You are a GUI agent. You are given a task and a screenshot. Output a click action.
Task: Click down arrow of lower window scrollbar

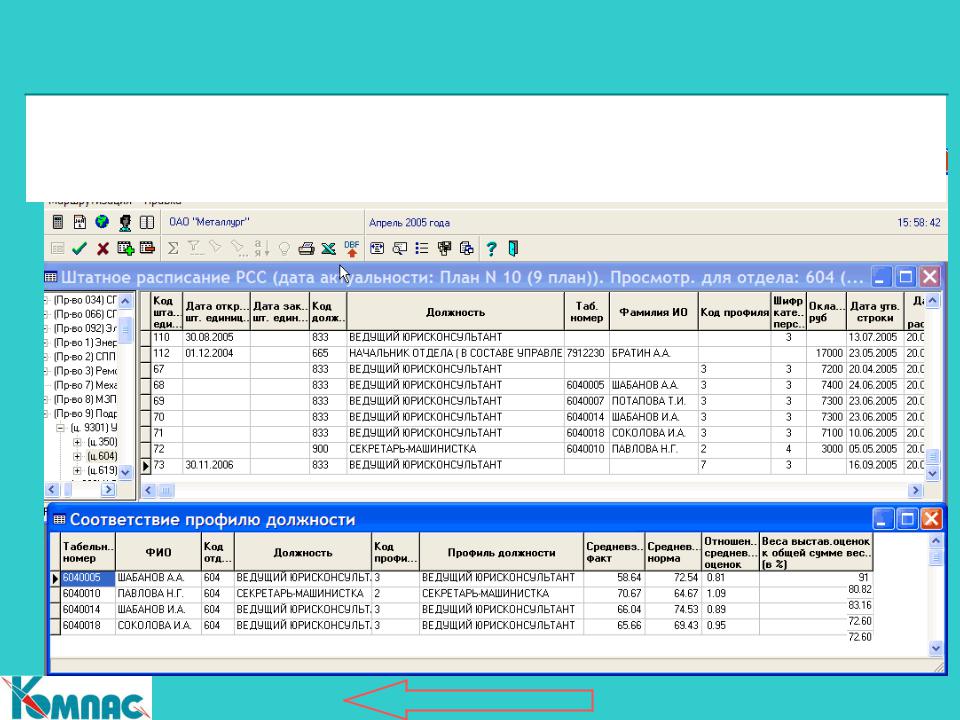click(x=936, y=648)
